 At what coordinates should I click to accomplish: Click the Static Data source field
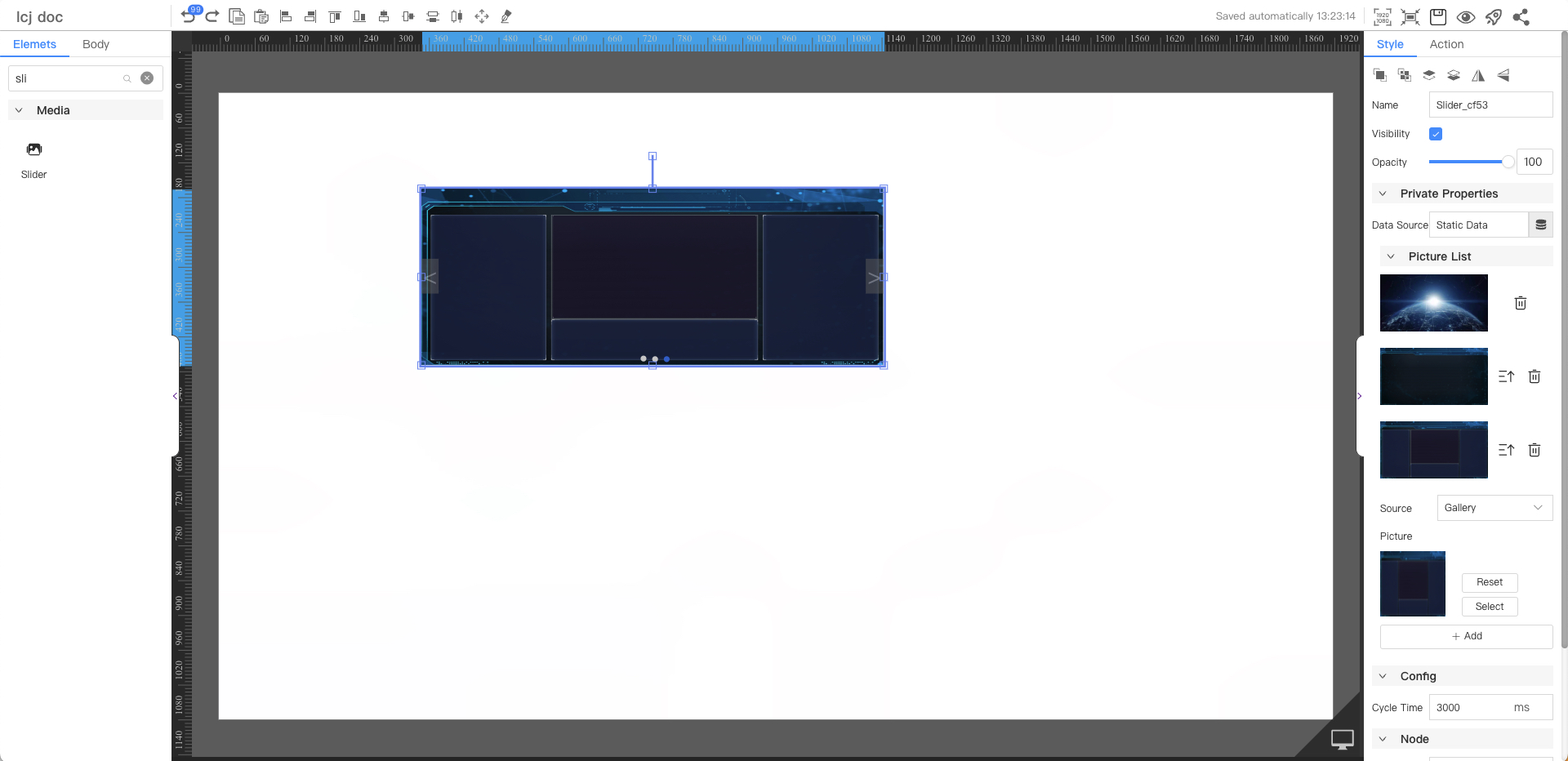(1479, 225)
